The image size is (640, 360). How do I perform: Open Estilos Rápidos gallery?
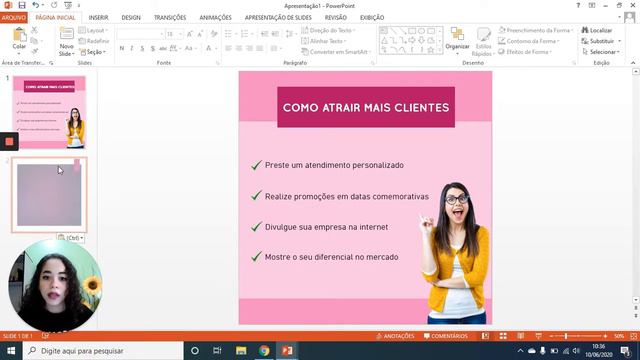(482, 42)
